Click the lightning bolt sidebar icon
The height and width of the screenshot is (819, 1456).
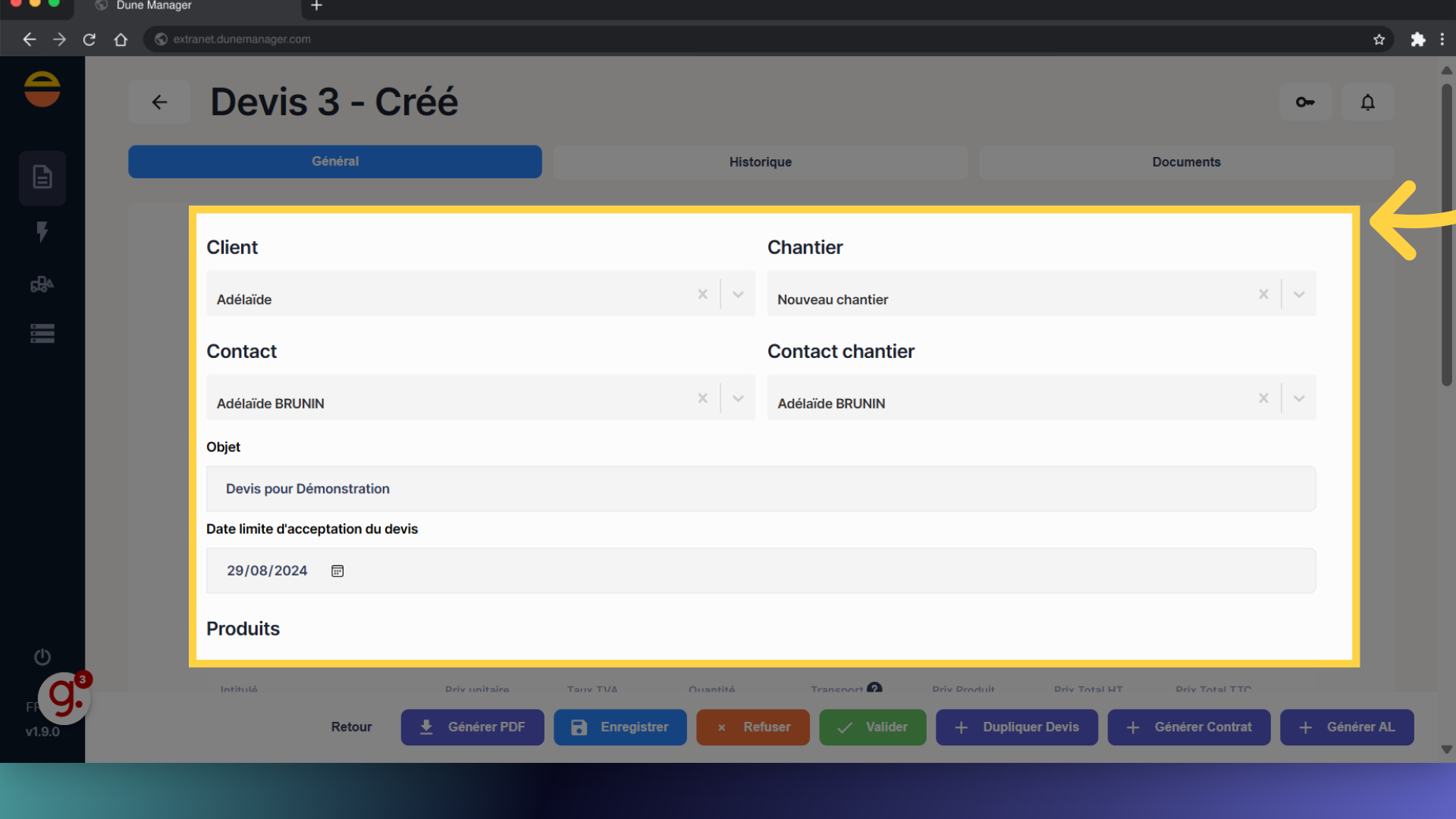pos(42,231)
